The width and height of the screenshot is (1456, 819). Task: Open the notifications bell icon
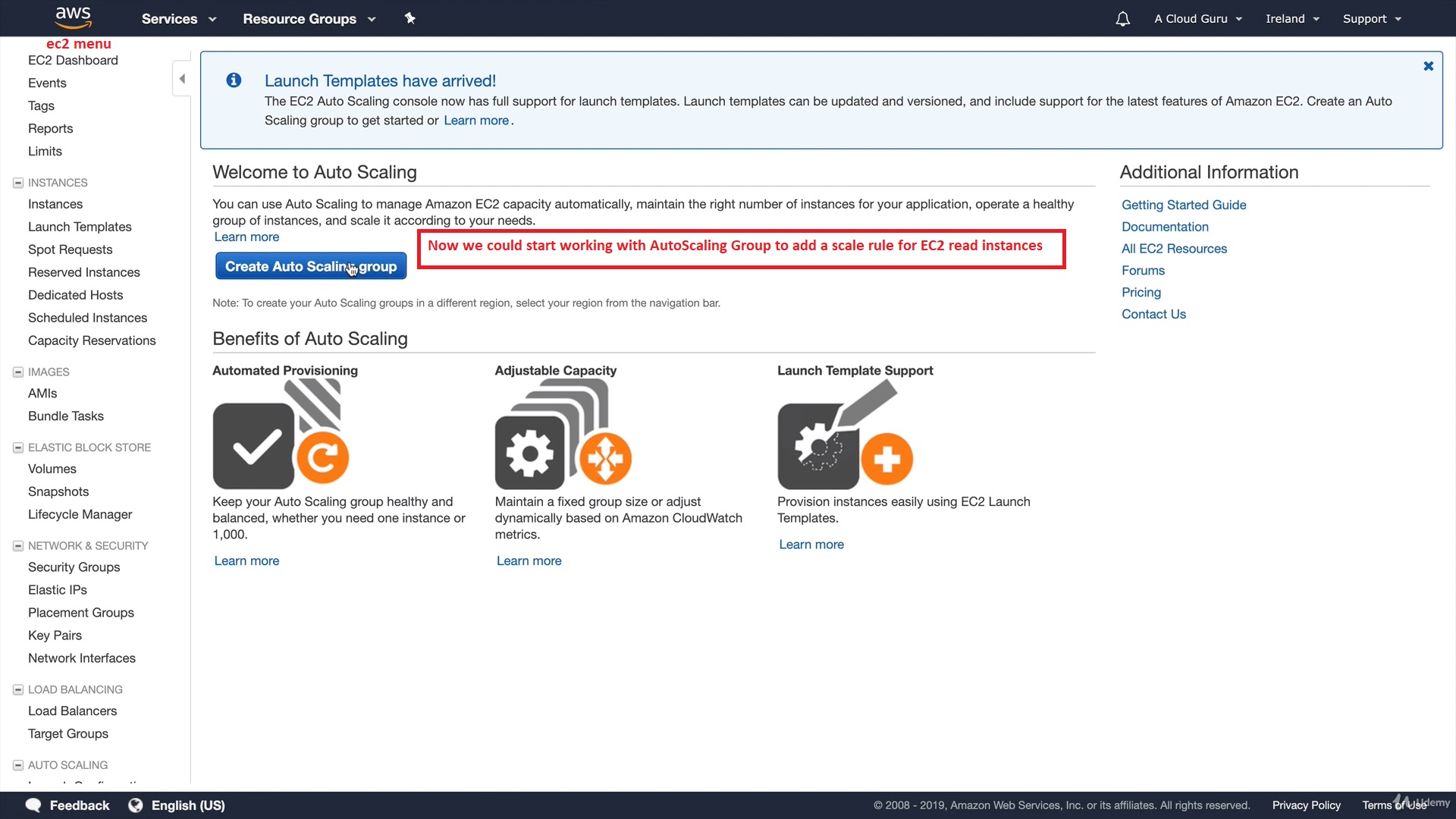point(1122,19)
